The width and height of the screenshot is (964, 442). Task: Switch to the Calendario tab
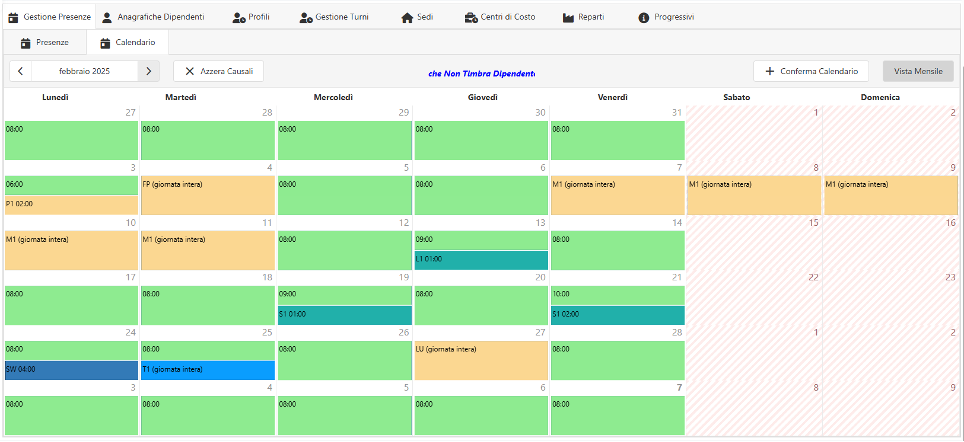(x=127, y=43)
